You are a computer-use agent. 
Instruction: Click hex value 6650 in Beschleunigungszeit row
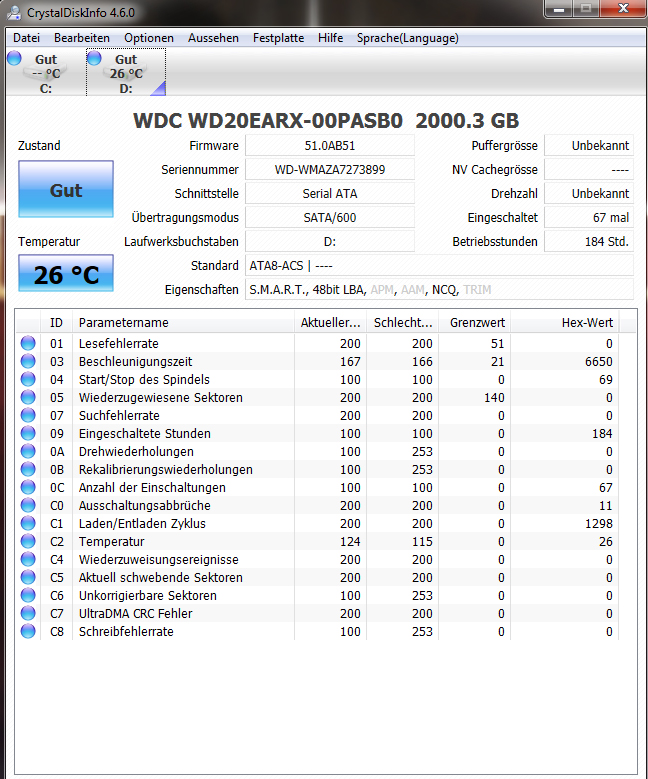tap(598, 361)
